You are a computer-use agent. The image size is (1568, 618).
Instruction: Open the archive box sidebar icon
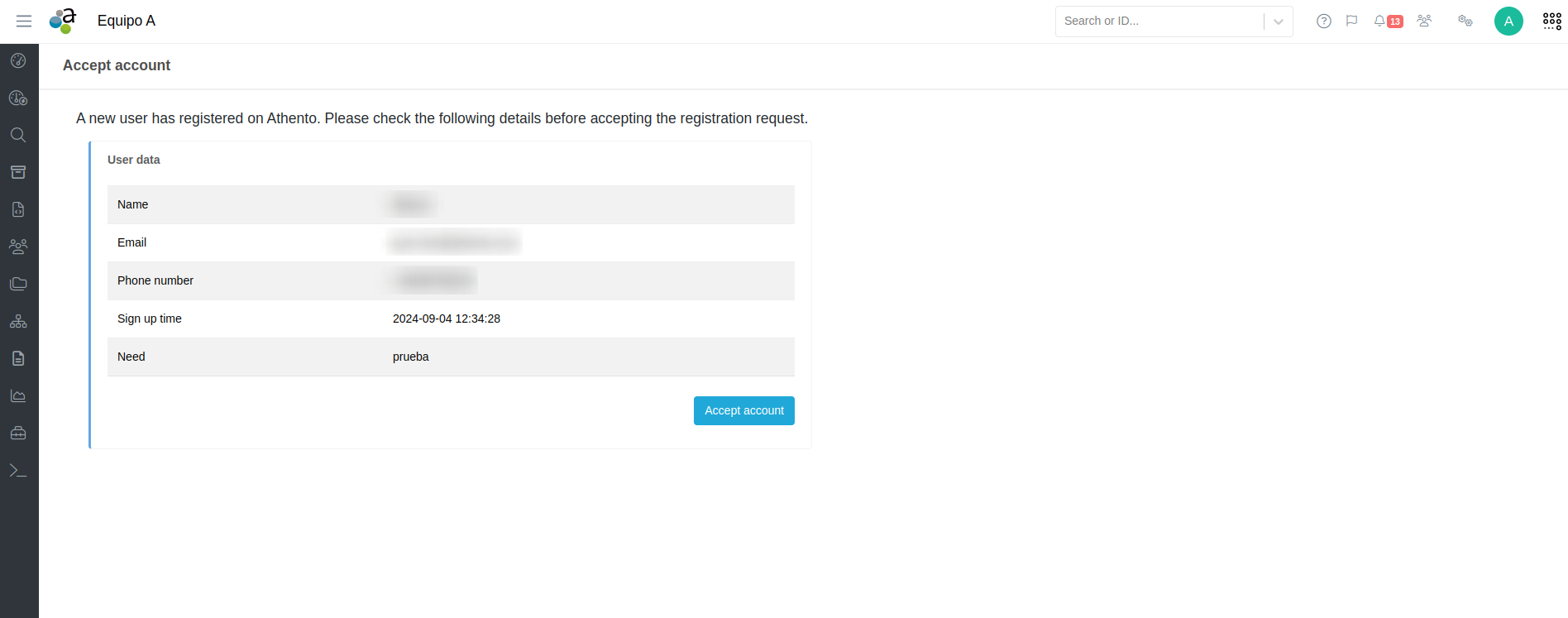tap(18, 172)
